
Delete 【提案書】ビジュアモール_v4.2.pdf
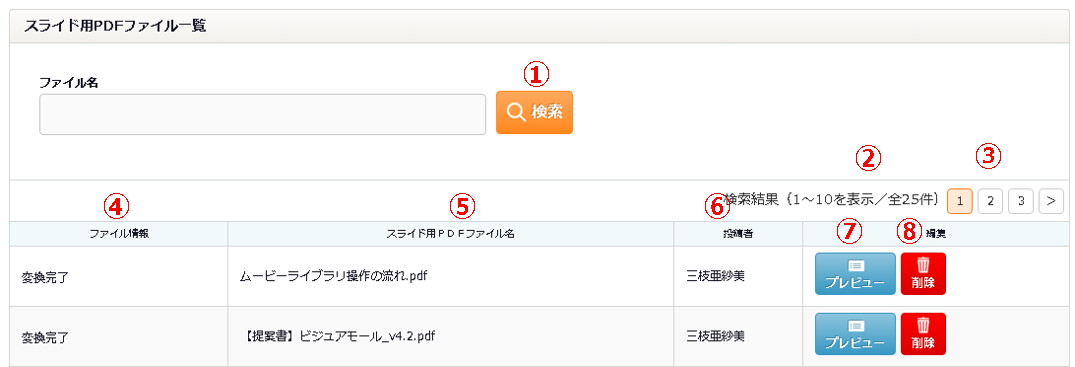(923, 334)
